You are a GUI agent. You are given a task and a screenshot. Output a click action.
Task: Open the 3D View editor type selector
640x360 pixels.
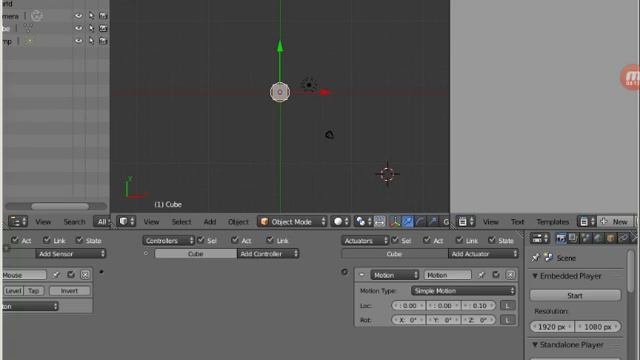[126, 222]
